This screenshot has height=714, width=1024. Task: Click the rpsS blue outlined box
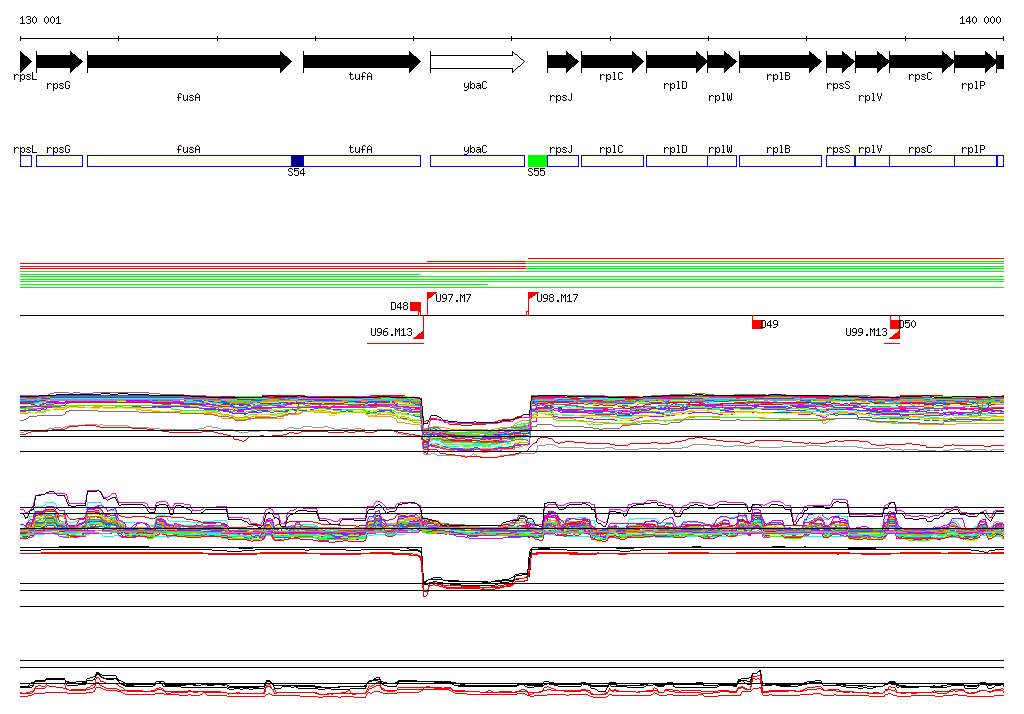point(840,161)
